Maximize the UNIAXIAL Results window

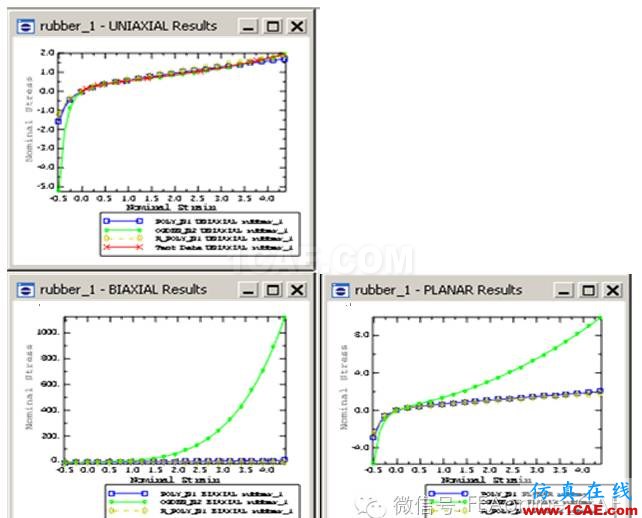pyautogui.click(x=273, y=27)
